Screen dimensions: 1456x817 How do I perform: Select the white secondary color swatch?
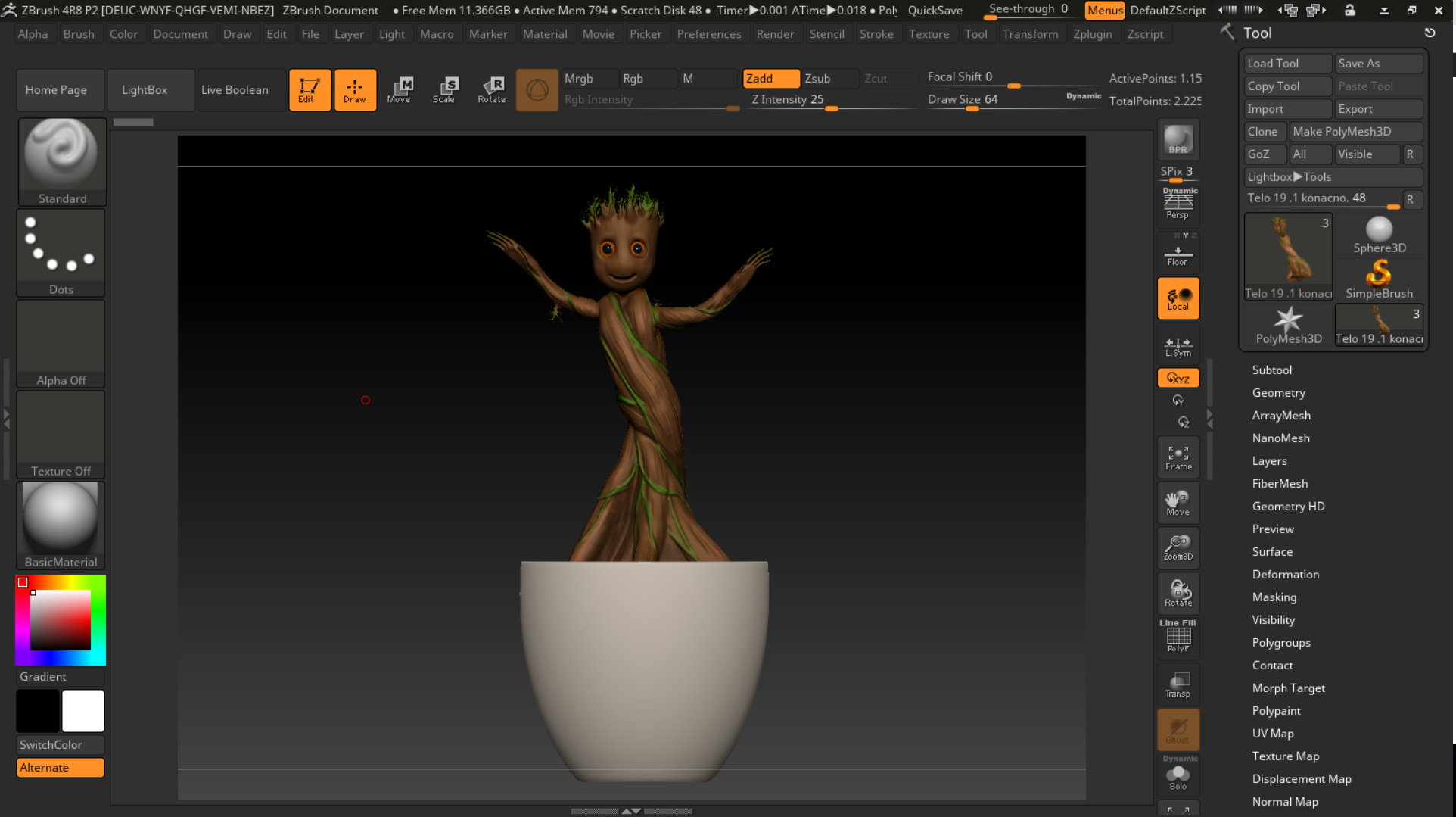[83, 711]
